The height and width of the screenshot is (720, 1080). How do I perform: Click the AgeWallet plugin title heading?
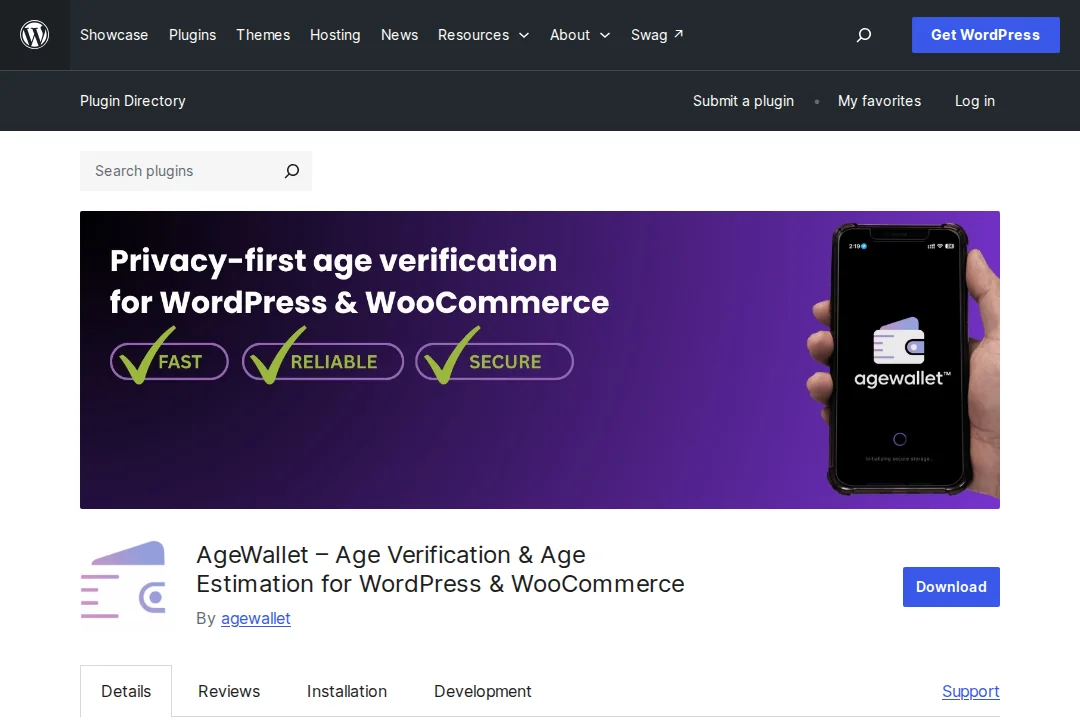440,569
